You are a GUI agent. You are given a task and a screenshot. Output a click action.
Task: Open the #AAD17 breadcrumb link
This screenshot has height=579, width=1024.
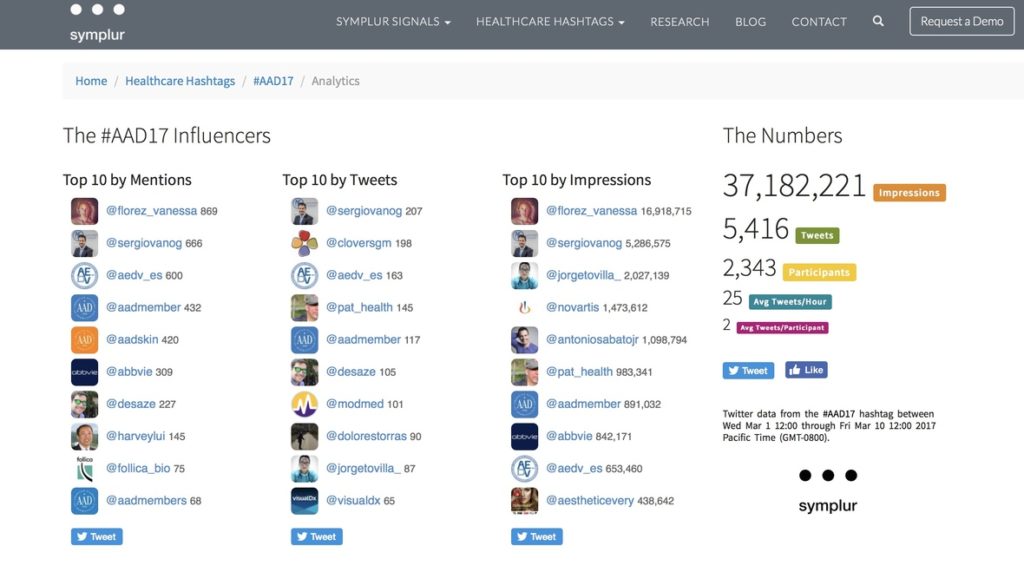click(x=273, y=81)
